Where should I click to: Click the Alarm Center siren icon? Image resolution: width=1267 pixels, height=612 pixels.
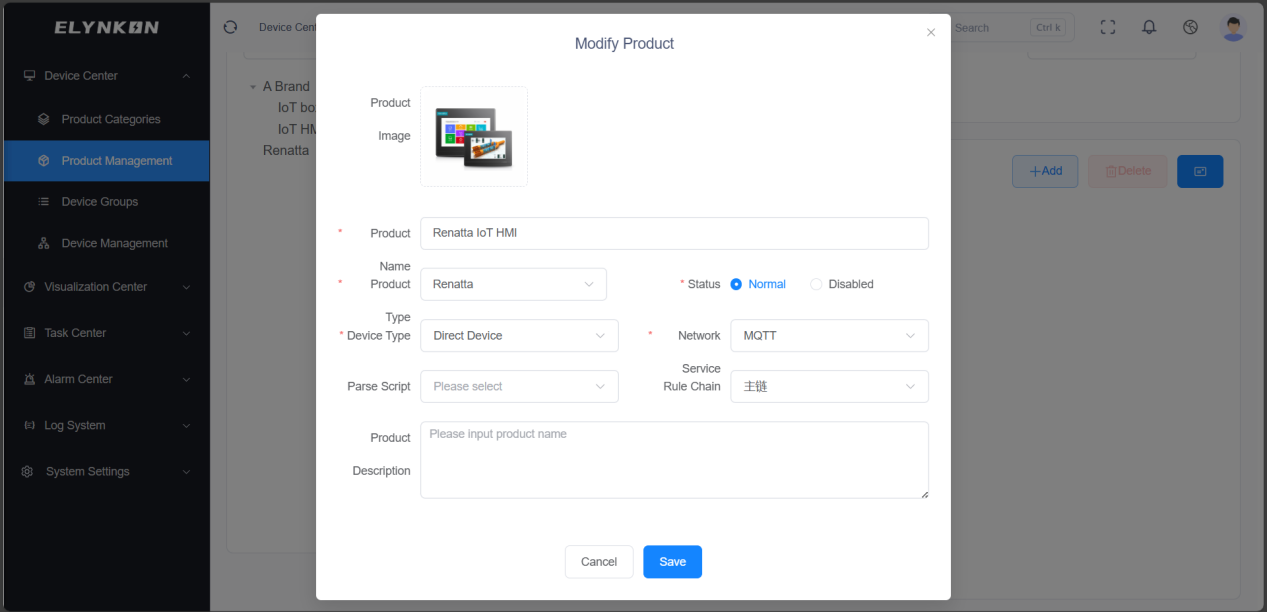(29, 379)
